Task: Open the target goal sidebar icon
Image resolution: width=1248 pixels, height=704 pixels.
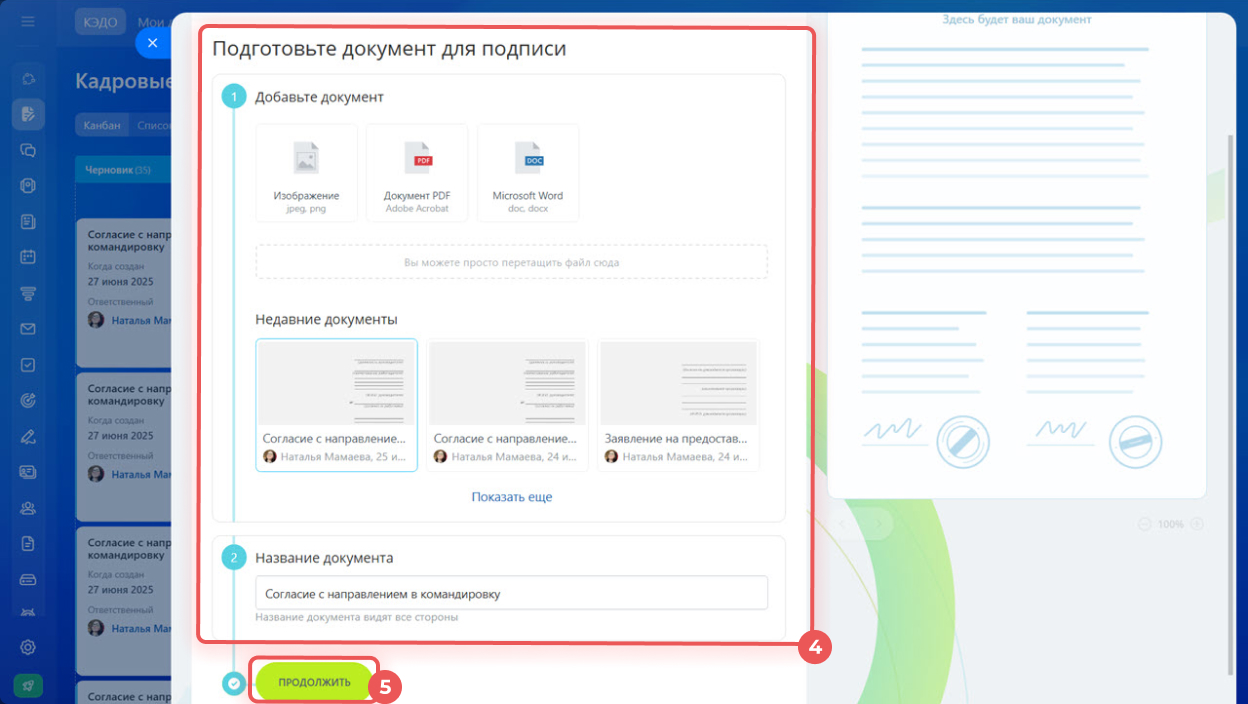Action: tap(28, 400)
